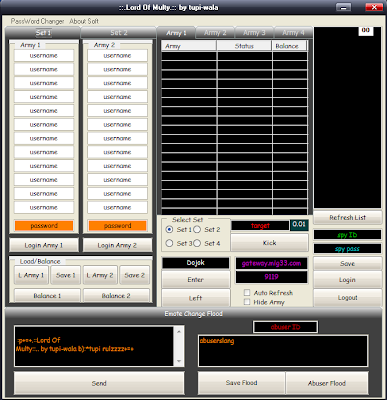This screenshot has height=400, width=387.
Task: Enable the Auto Refresh checkbox
Action: [x=247, y=293]
